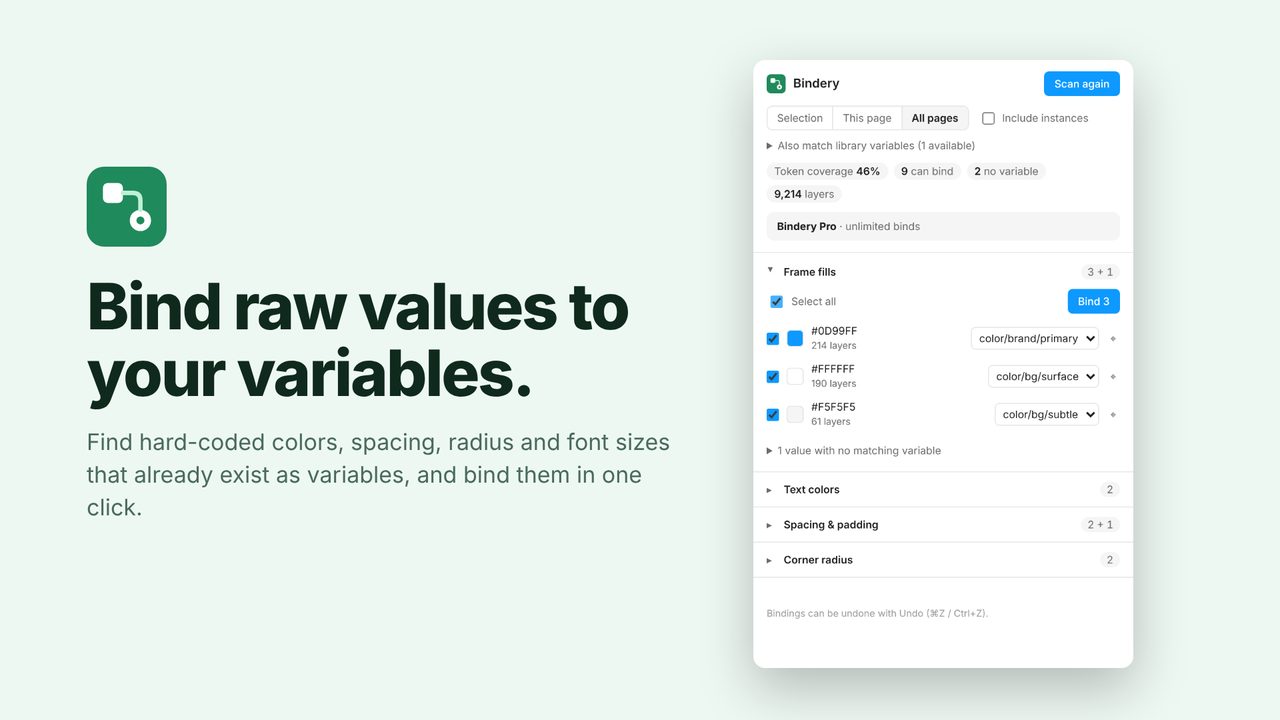The height and width of the screenshot is (720, 1280).
Task: Expand the Spacing & padding section
Action: pyautogui.click(x=943, y=525)
